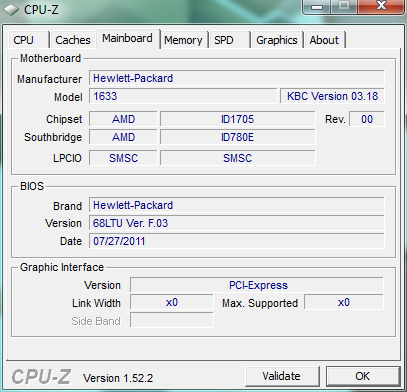Click the Max. Supported label
407x392 pixels.
260,303
